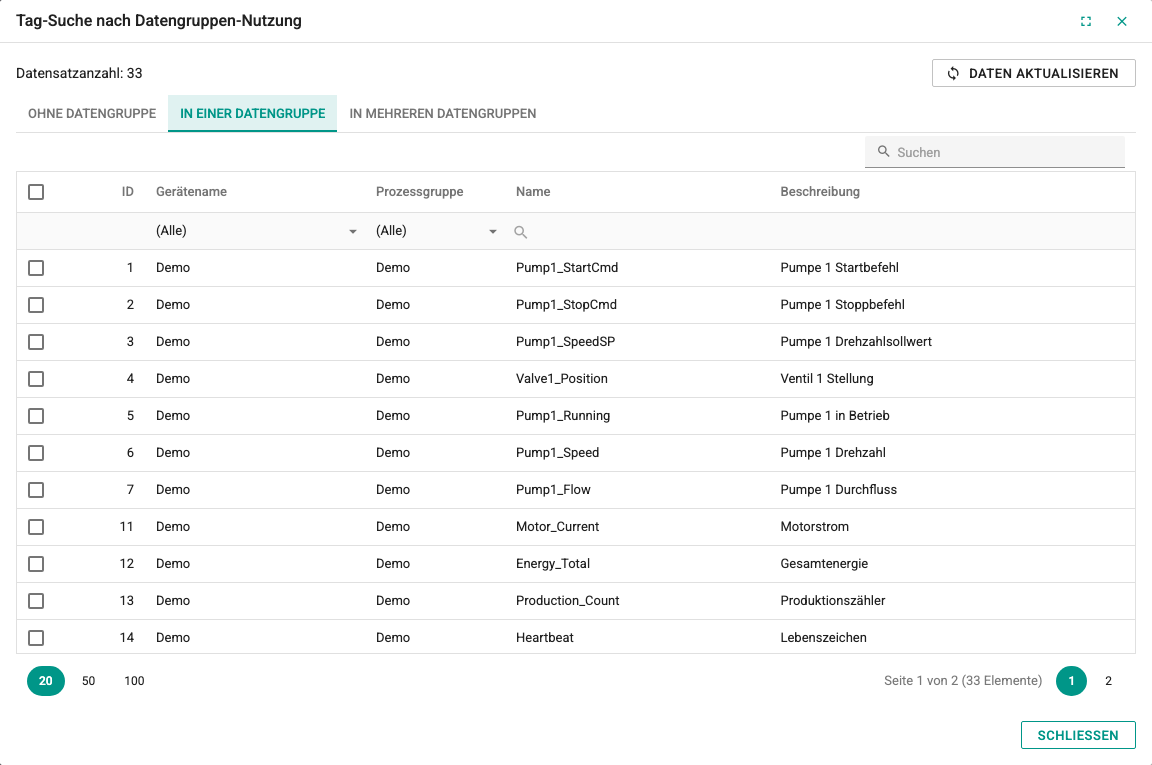Click the 'Pumpe 1 Durchfluss' description
The height and width of the screenshot is (765, 1152).
(x=838, y=490)
